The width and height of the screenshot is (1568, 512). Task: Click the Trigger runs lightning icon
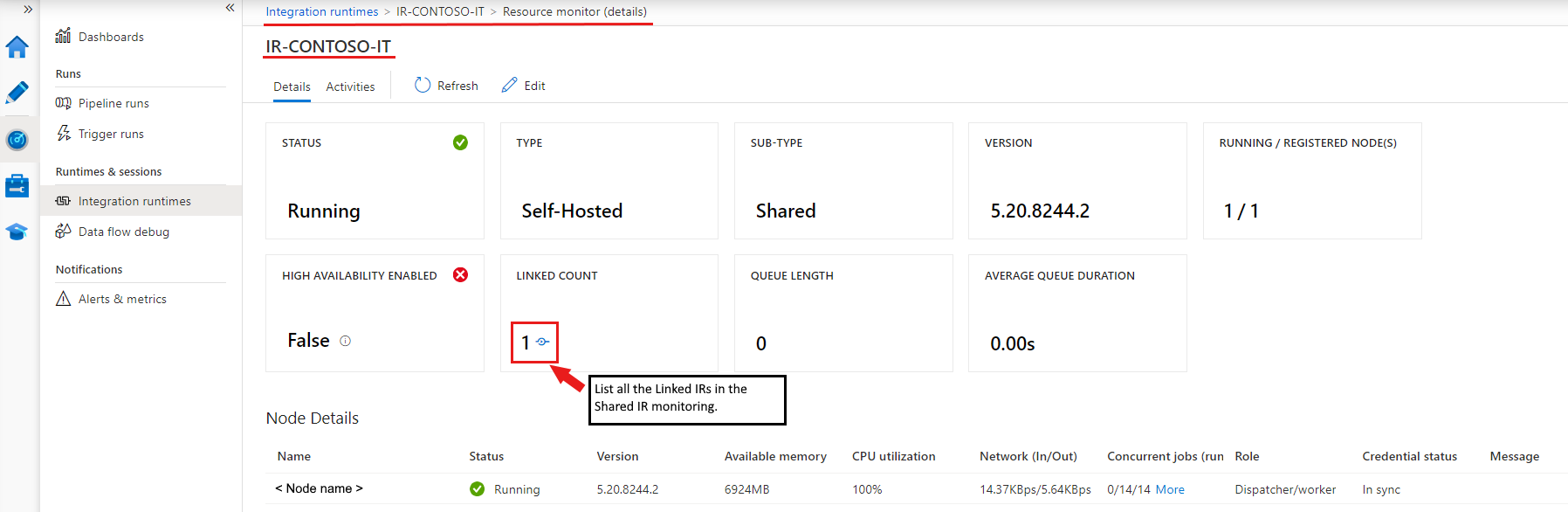[x=63, y=134]
